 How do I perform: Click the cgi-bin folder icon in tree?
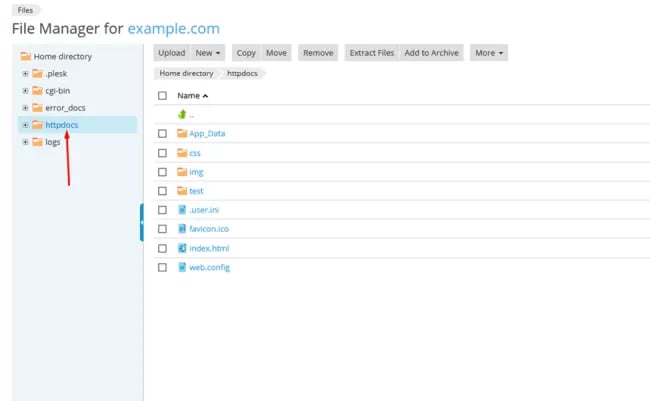(37, 91)
